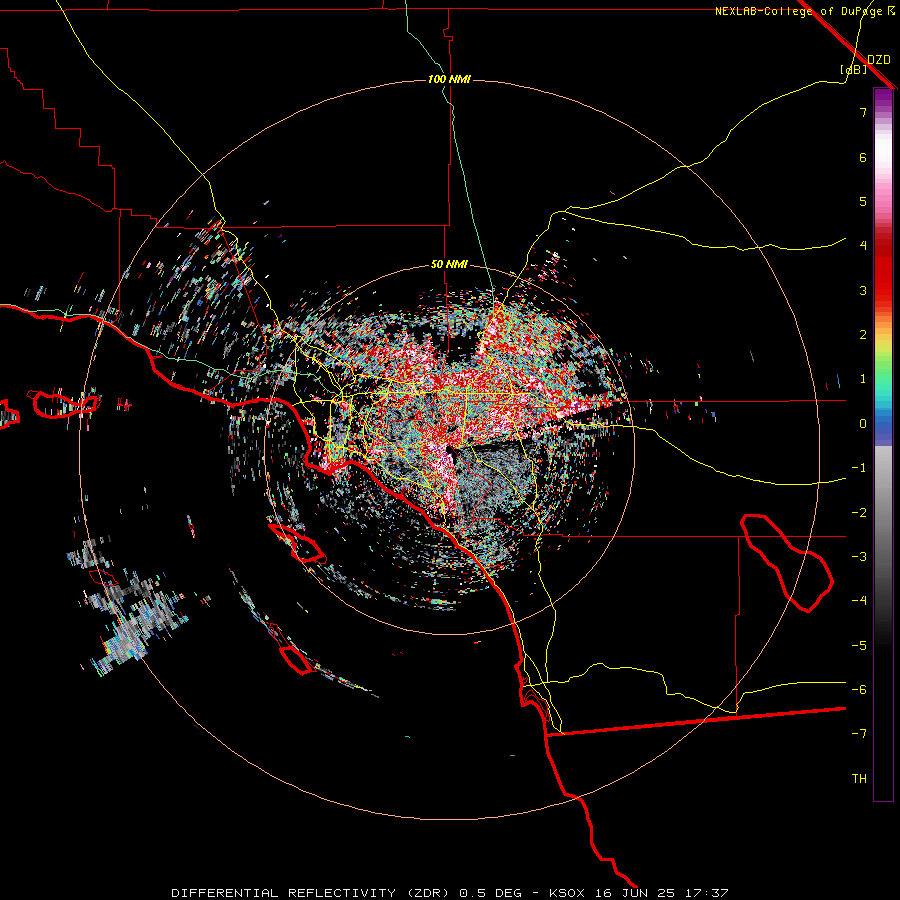
Task: Click the Differential Reflectivity KSOX caption
Action: pyautogui.click(x=450, y=893)
